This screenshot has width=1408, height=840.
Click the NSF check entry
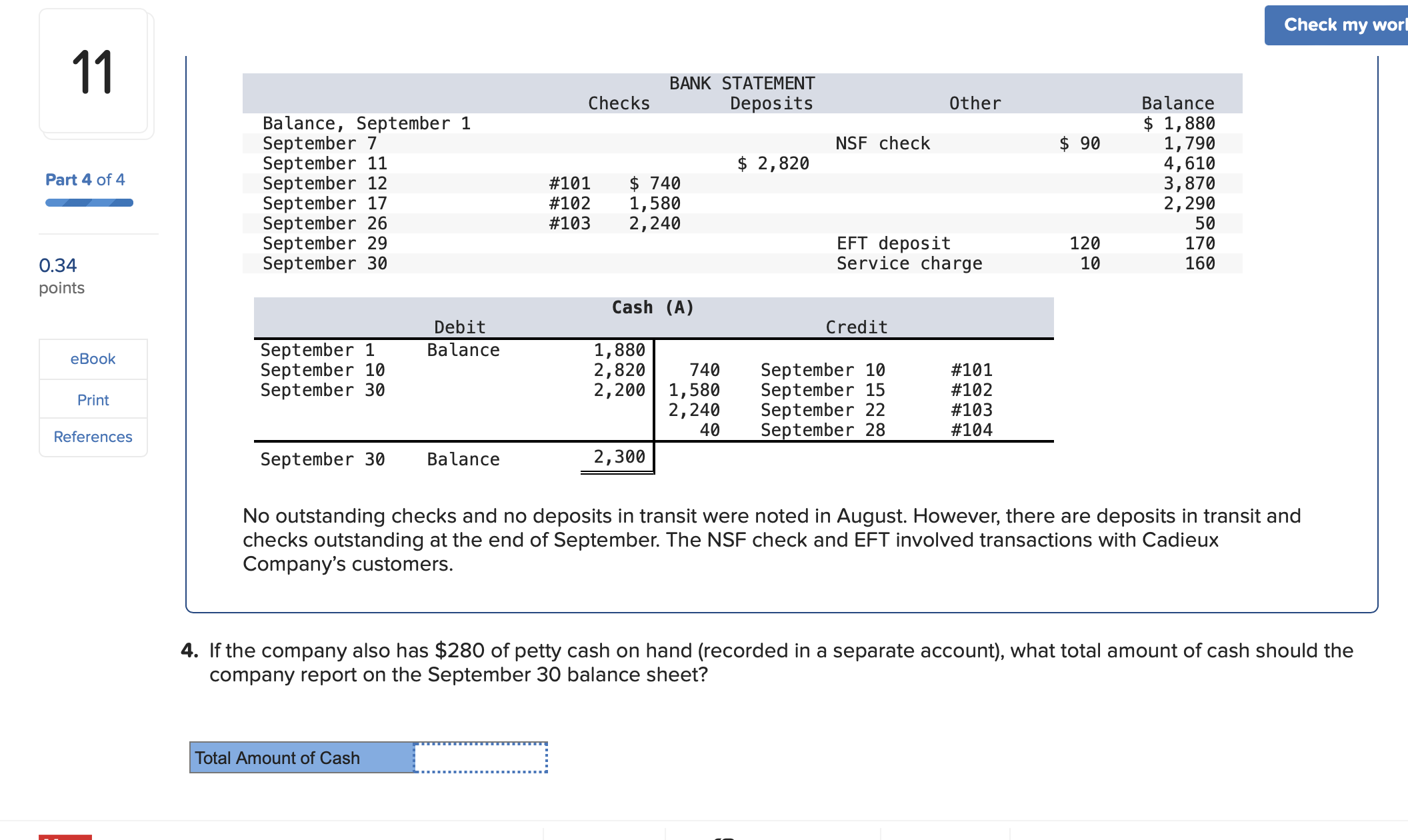[883, 143]
